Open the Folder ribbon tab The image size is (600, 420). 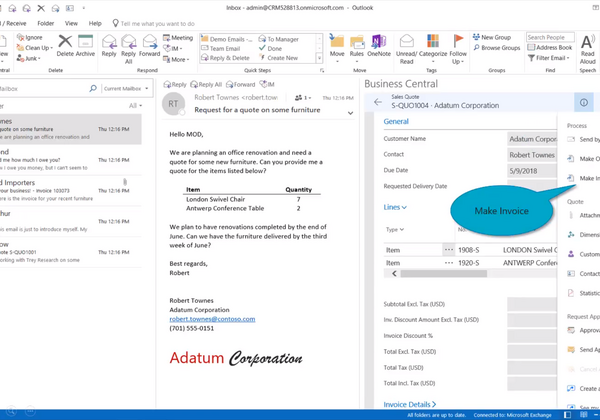(46, 23)
